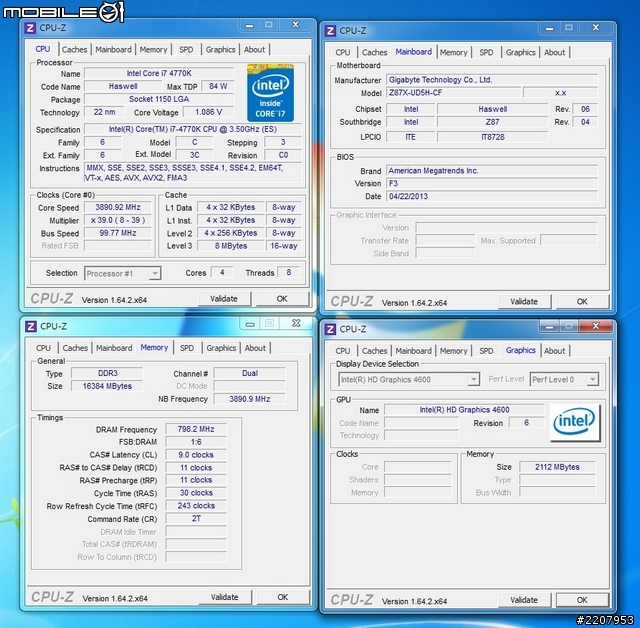Click the CPU-Z icon in Memory window title

click(x=30, y=326)
